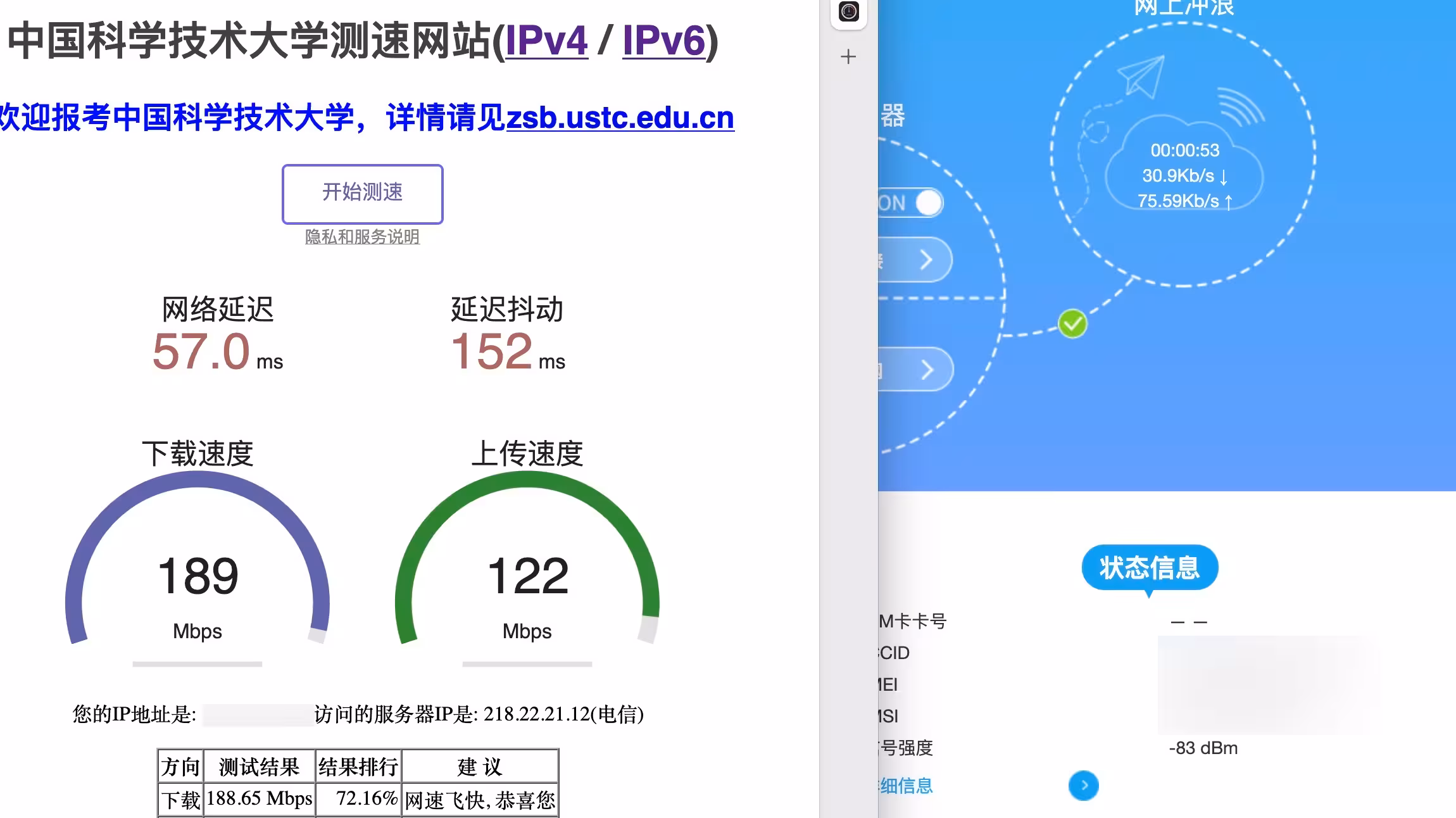This screenshot has width=1456, height=818.
Task: Select the 状态信息 tab bubble
Action: 1149,567
